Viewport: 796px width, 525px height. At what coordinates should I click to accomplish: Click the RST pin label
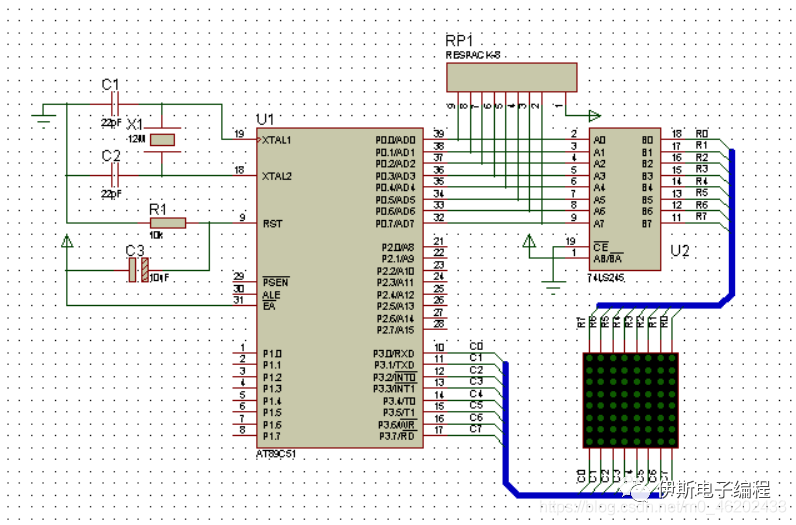[273, 224]
